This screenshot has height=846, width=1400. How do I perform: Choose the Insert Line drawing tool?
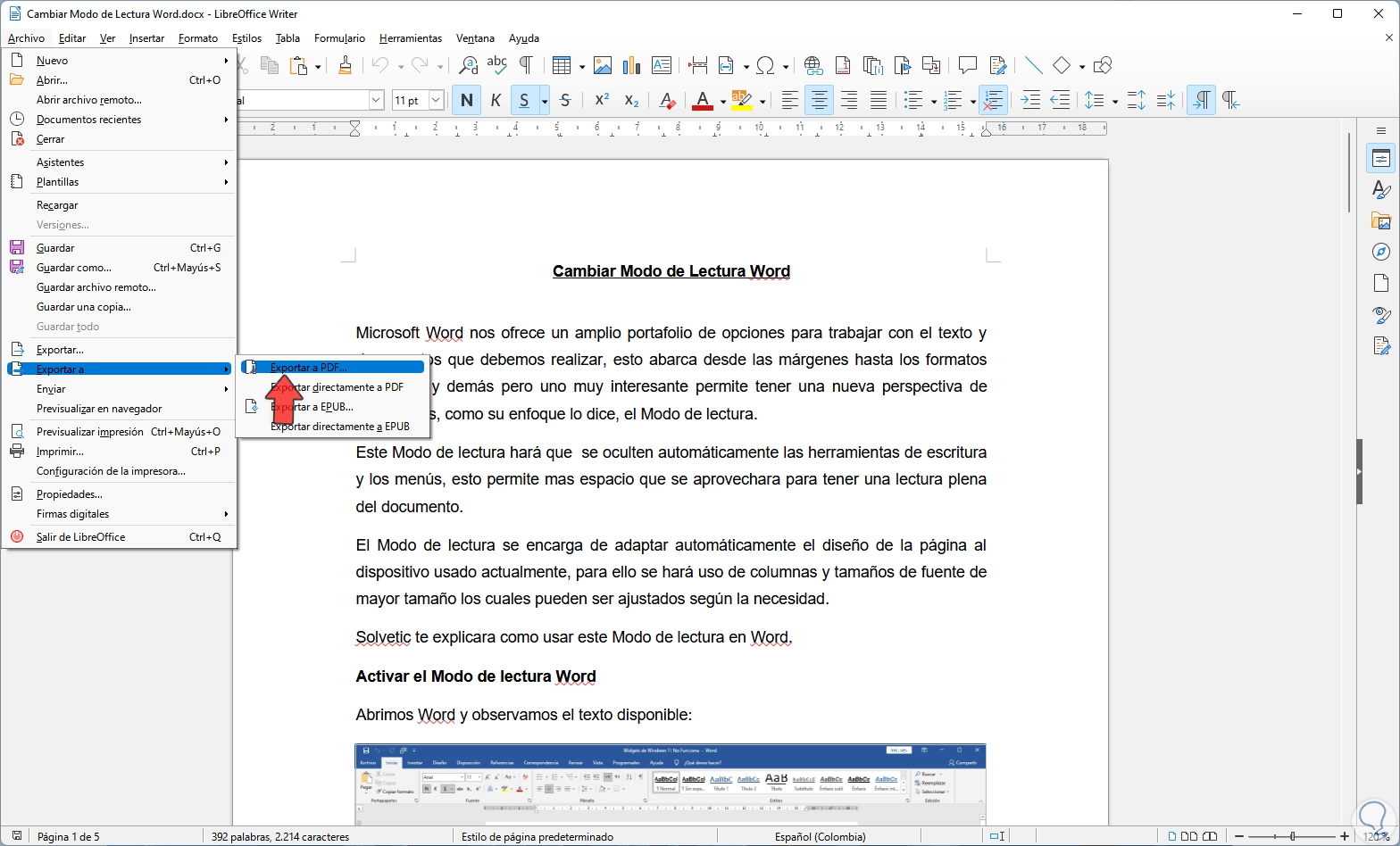[x=1033, y=65]
